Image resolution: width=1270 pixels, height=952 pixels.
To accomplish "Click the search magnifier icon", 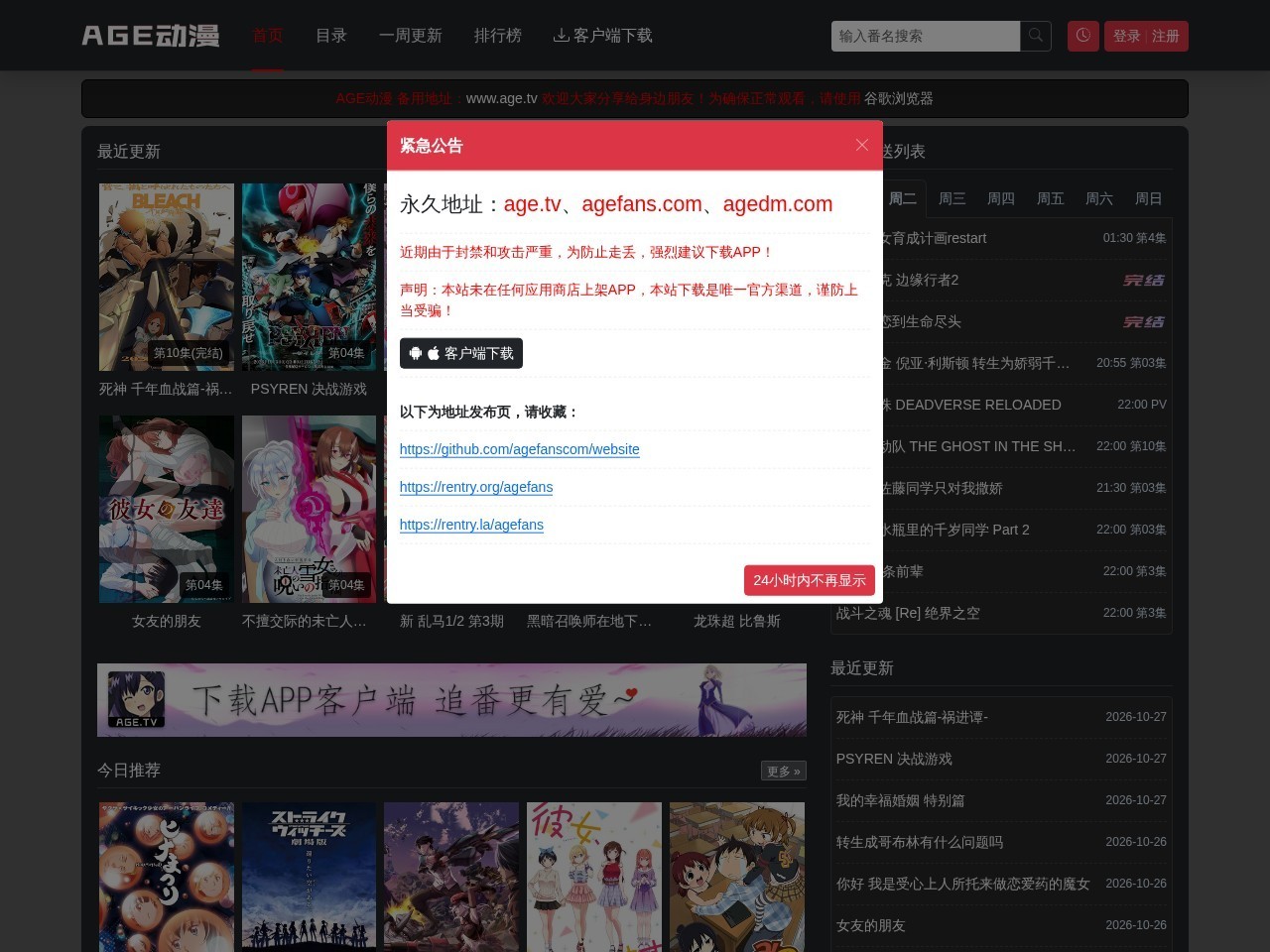I will pos(1036,36).
